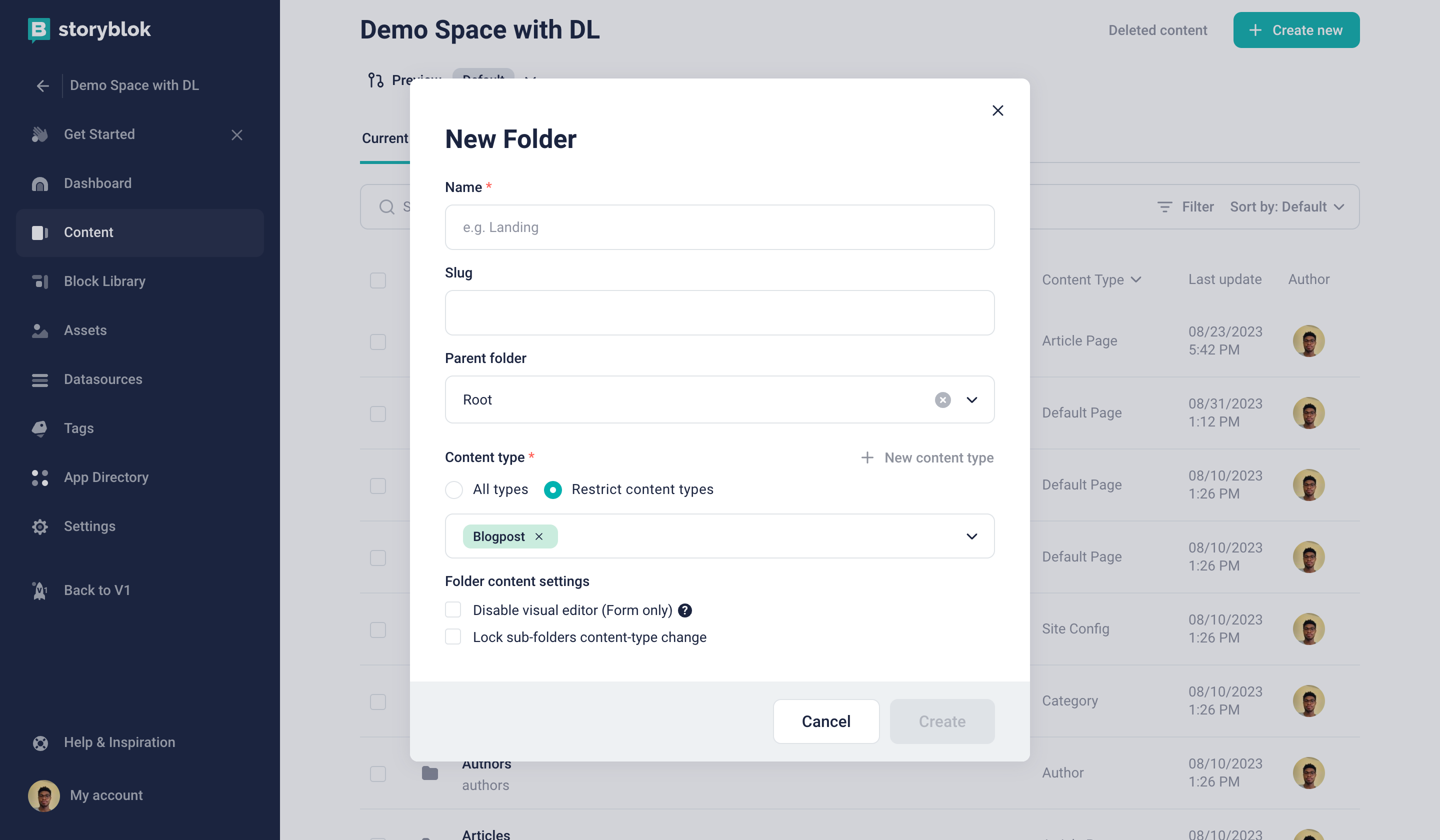The image size is (1440, 840).
Task: Expand the Parent folder dropdown
Action: (971, 399)
